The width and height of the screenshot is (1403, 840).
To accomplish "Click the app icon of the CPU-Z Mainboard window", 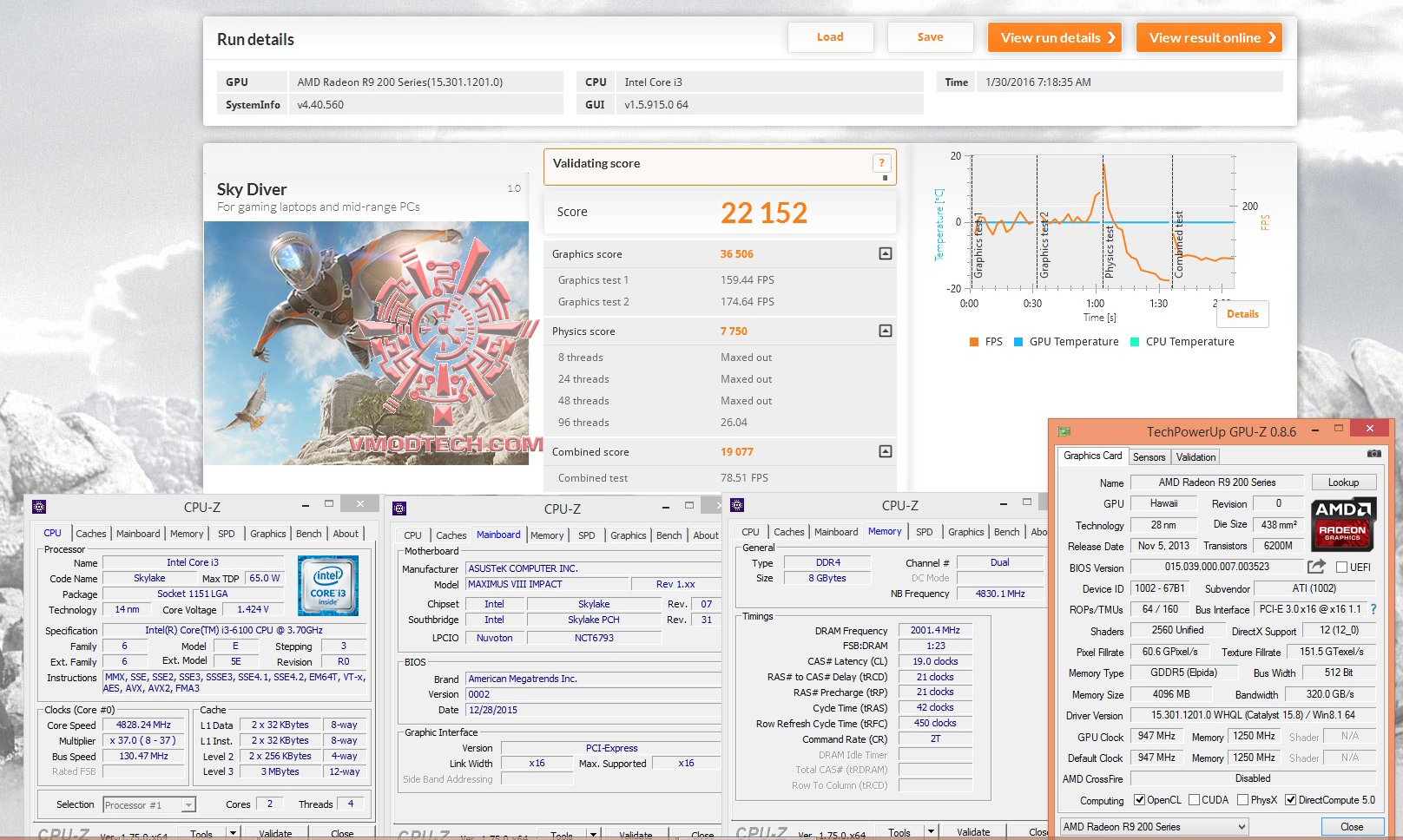I will coord(399,509).
